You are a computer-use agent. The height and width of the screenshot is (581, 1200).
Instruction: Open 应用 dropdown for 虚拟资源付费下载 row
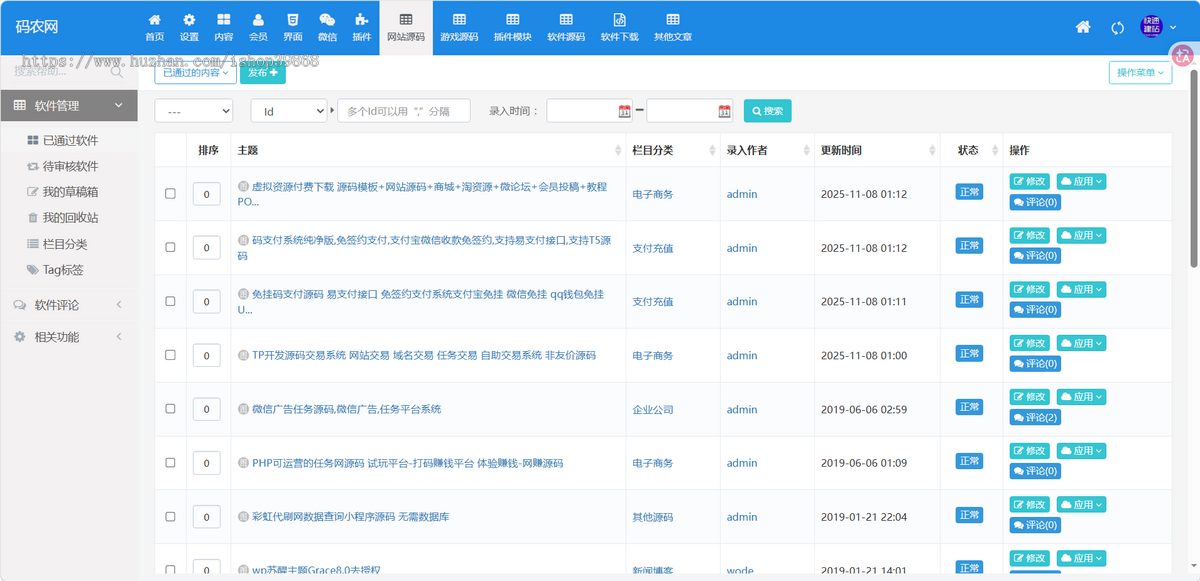point(1081,181)
